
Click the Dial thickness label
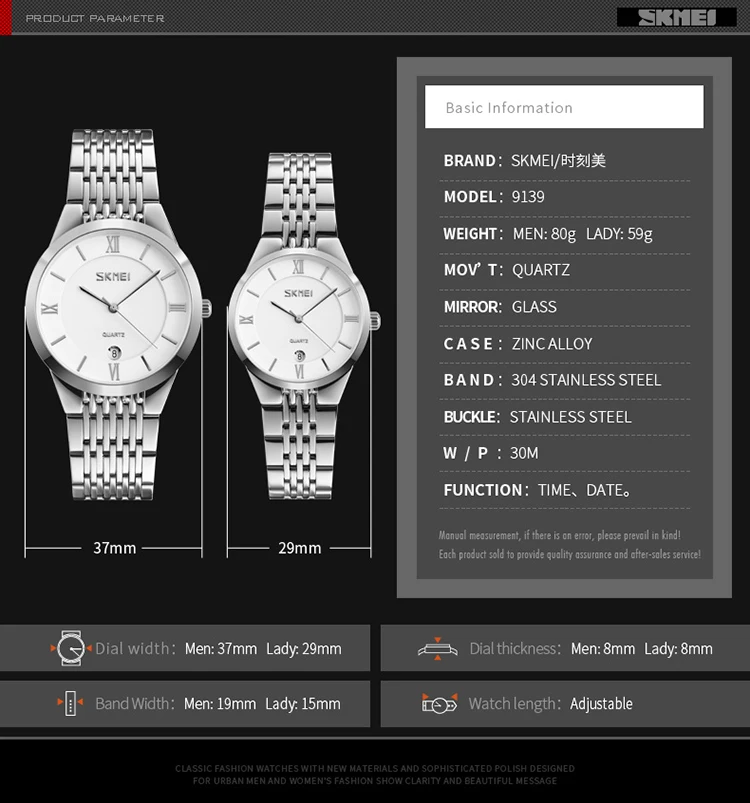pyautogui.click(x=516, y=649)
